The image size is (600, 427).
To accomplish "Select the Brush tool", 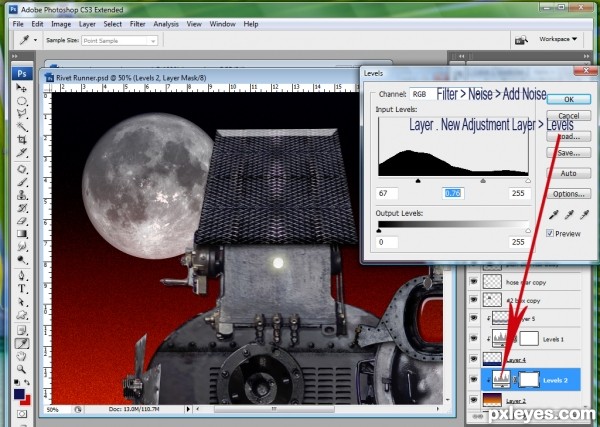I will [21, 182].
